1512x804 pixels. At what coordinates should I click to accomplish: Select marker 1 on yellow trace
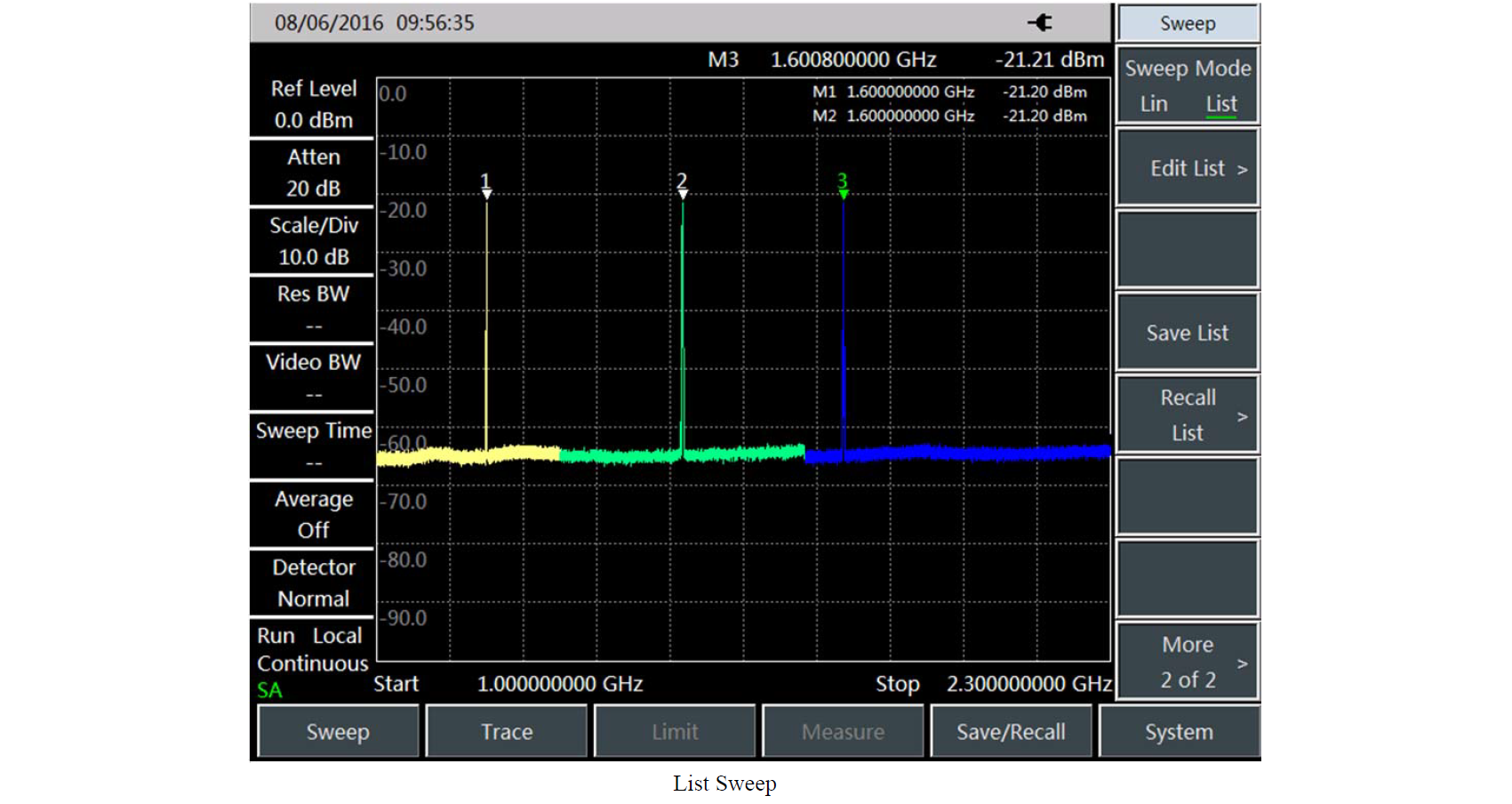485,185
